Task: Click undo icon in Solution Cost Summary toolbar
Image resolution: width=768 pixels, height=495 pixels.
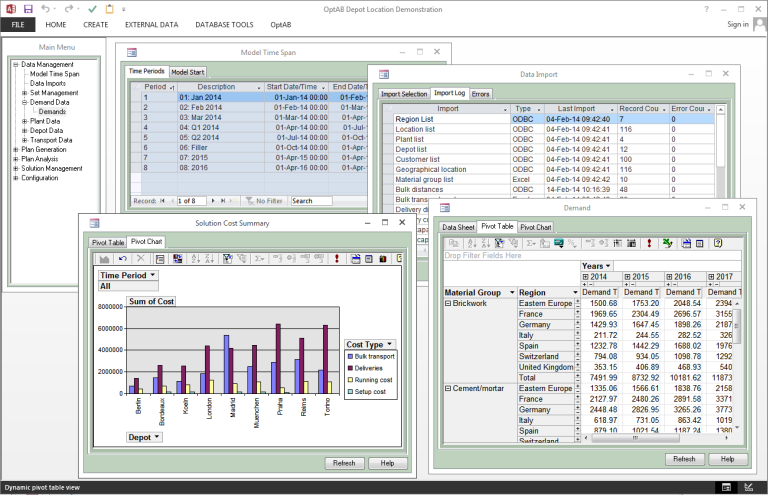Action: (122, 259)
